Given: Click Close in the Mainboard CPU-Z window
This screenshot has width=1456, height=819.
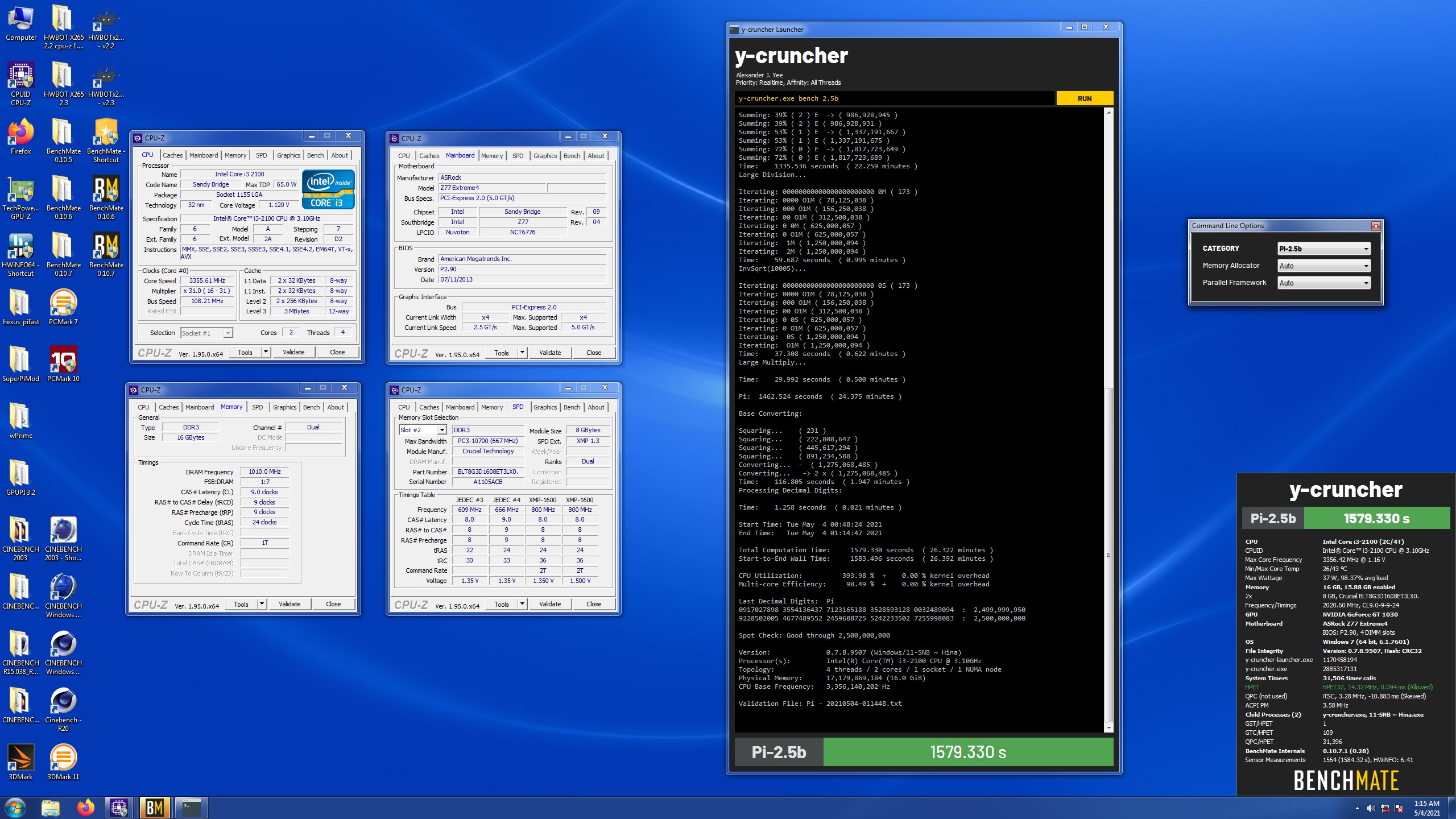Looking at the screenshot, I should (x=594, y=353).
